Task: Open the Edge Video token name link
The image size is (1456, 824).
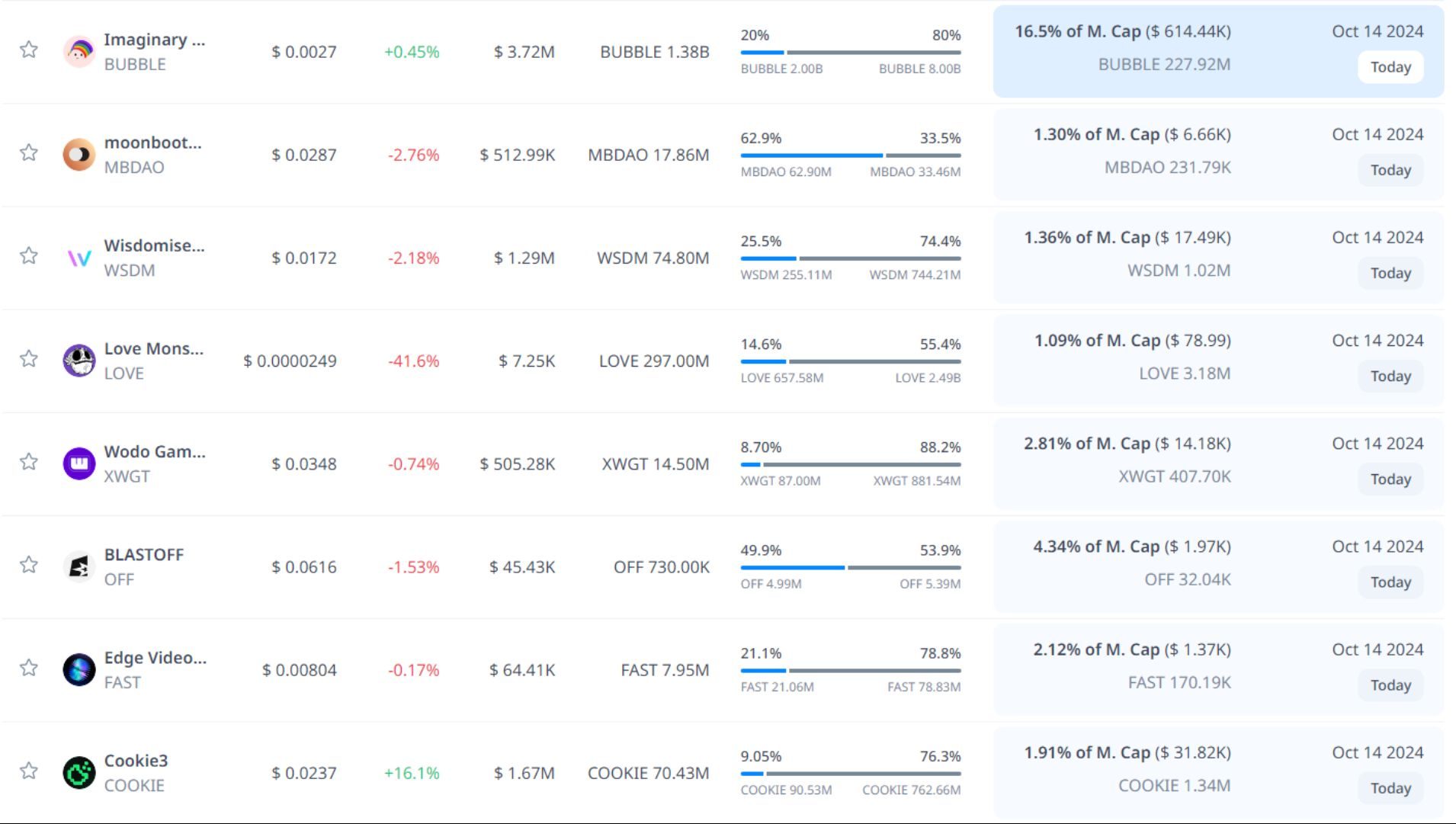Action: 155,658
